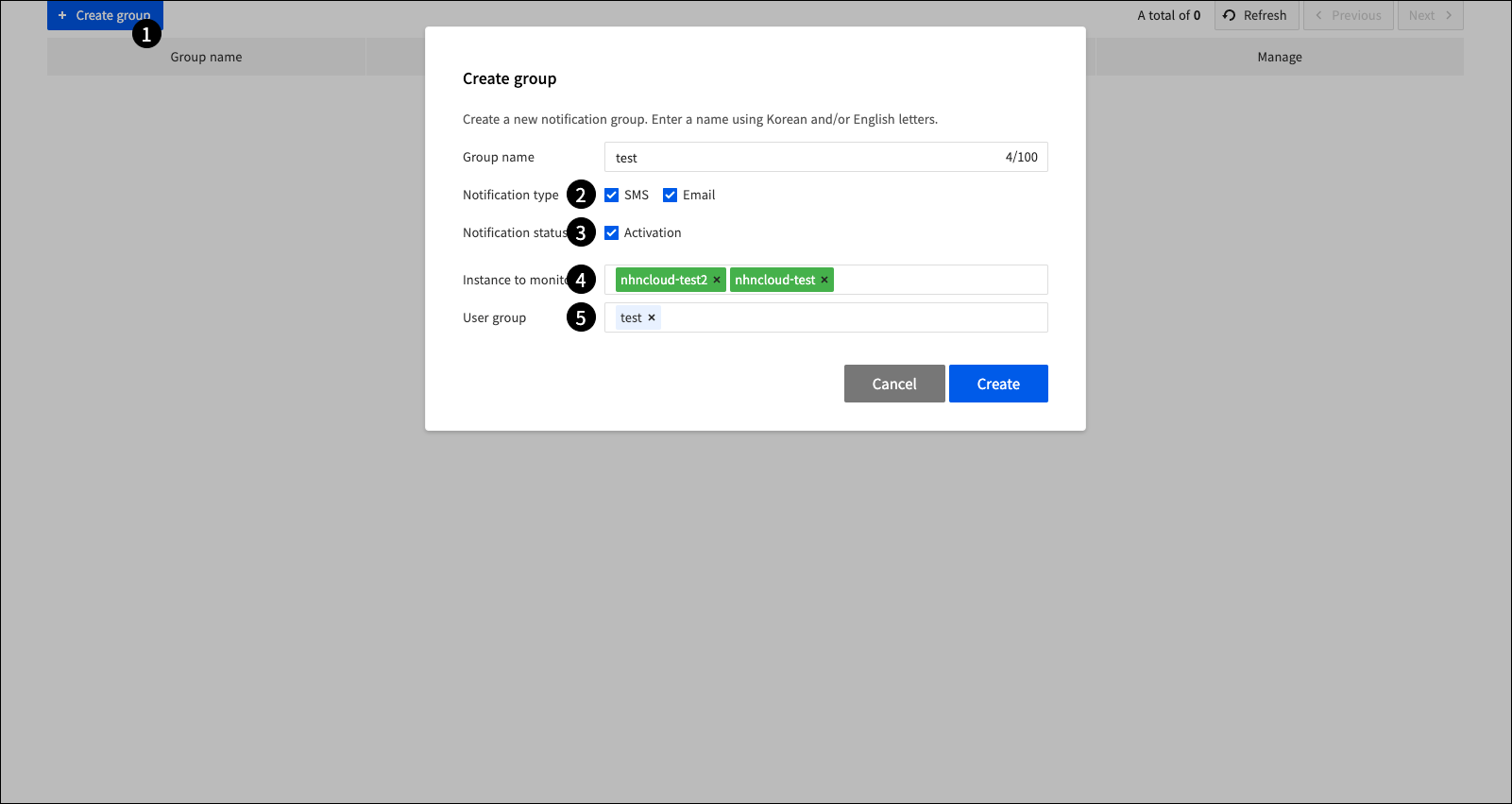This screenshot has width=1512, height=804.
Task: Uncheck the SMS notification type
Action: click(611, 195)
